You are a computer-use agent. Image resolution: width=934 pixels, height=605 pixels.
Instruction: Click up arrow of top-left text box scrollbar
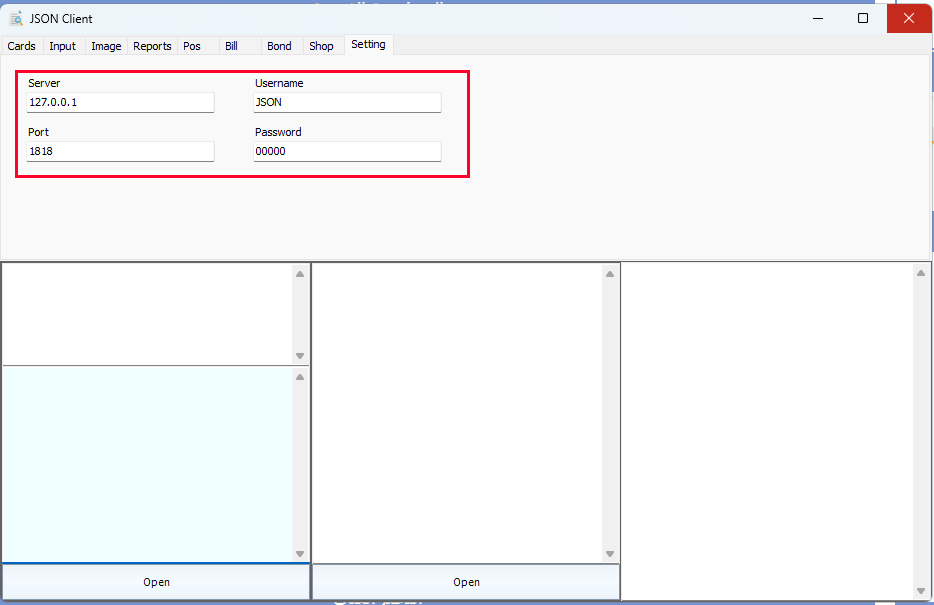[x=300, y=274]
